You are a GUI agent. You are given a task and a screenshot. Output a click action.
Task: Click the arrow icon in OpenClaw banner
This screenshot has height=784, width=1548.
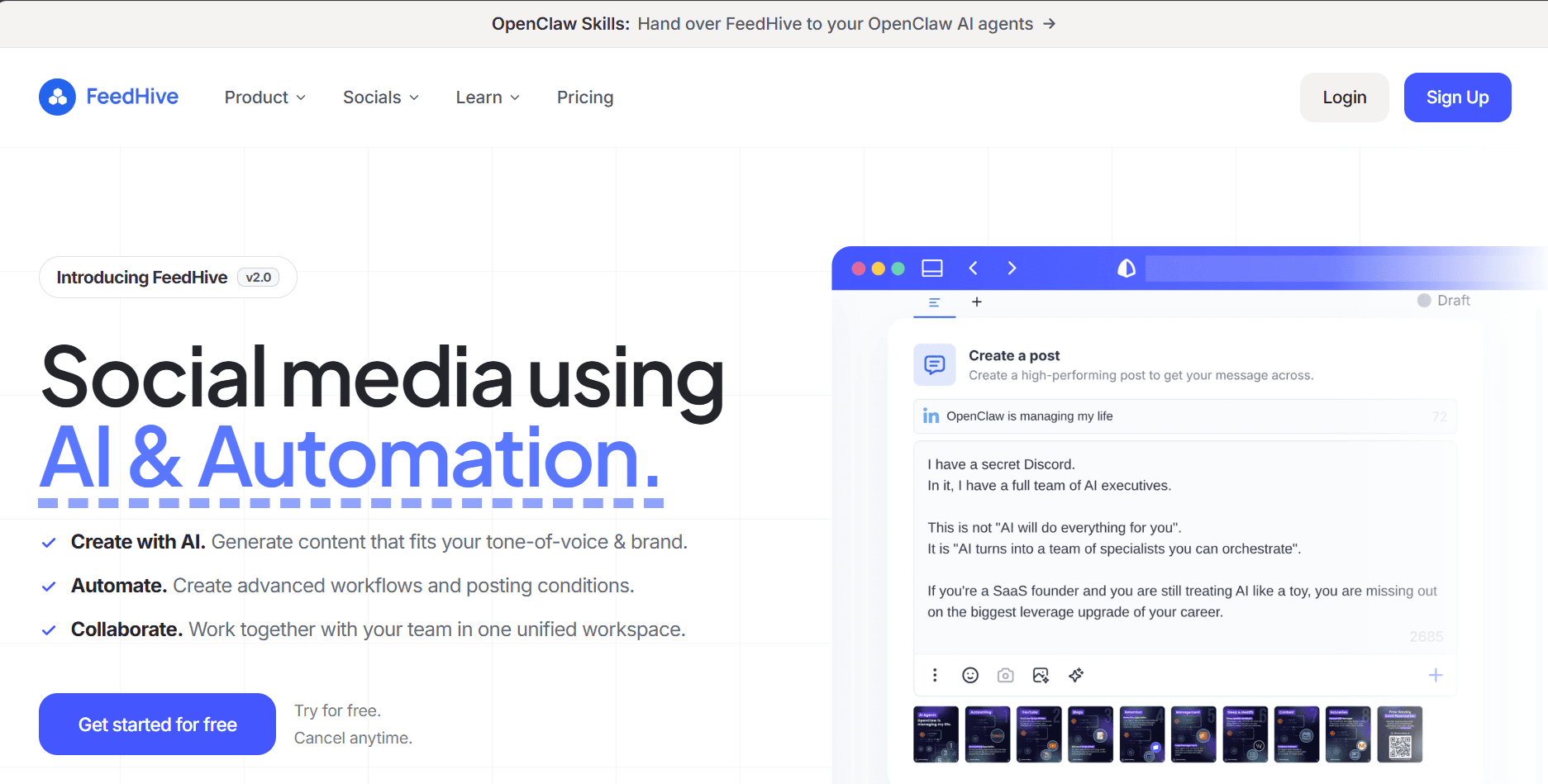coord(1049,24)
